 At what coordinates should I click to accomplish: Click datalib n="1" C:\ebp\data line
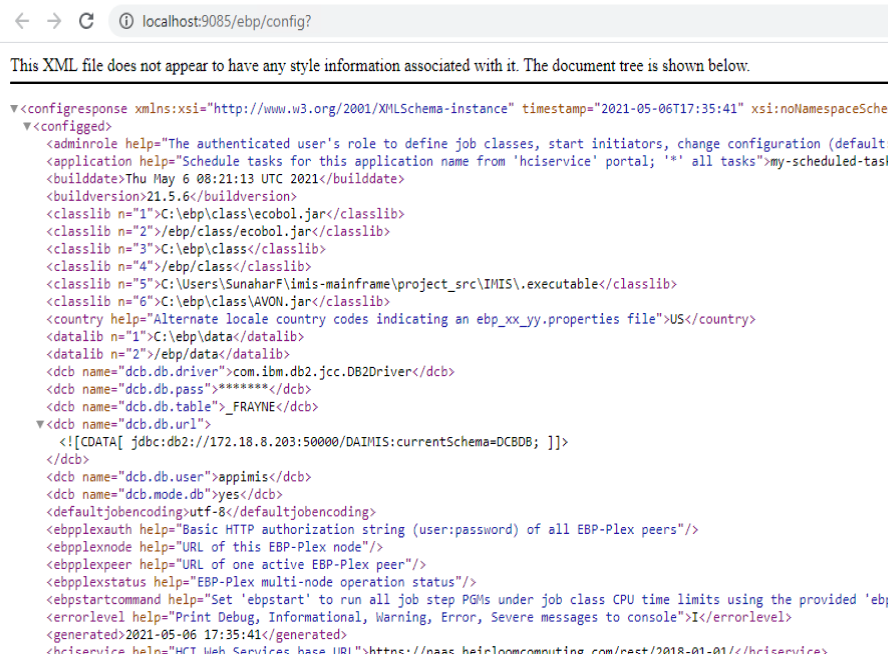click(x=175, y=337)
